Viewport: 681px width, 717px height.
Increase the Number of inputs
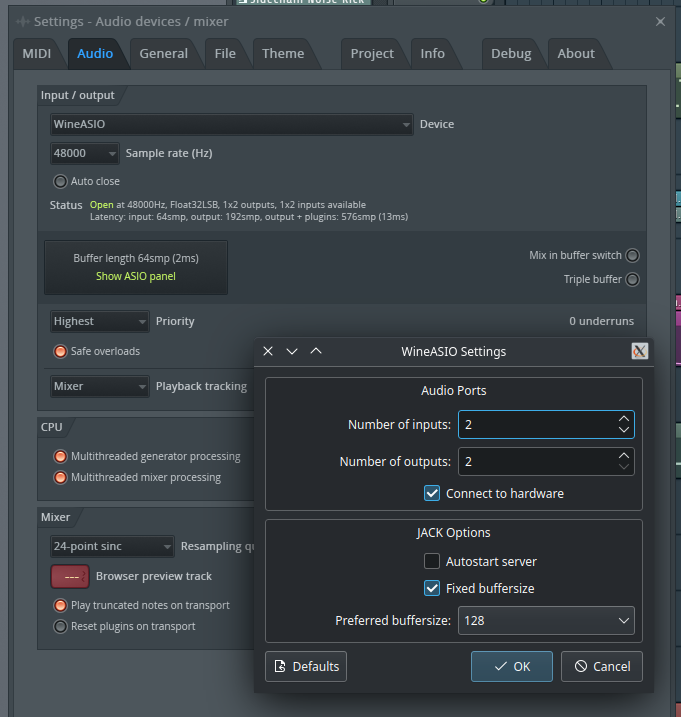coord(624,418)
